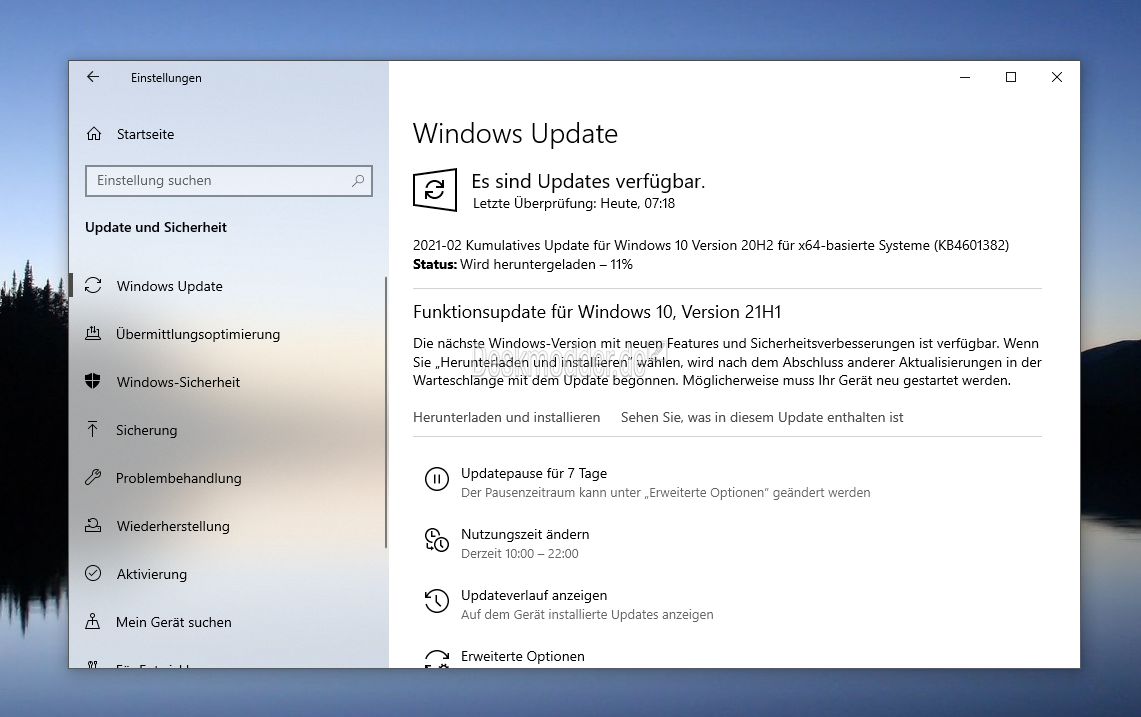
Task: Maximize the Einstellungen window
Action: pyautogui.click(x=1011, y=77)
